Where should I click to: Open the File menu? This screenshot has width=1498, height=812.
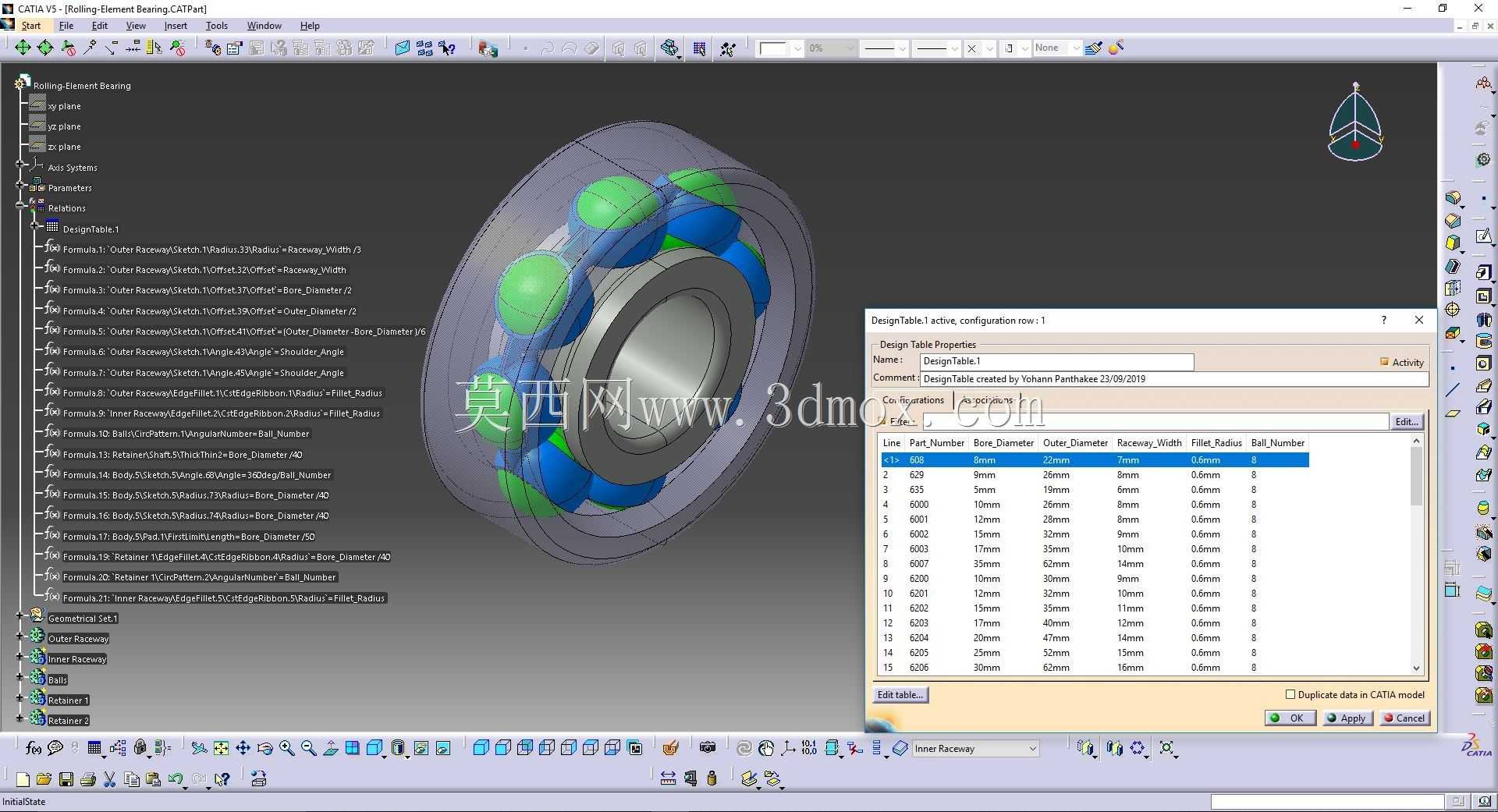click(x=66, y=26)
